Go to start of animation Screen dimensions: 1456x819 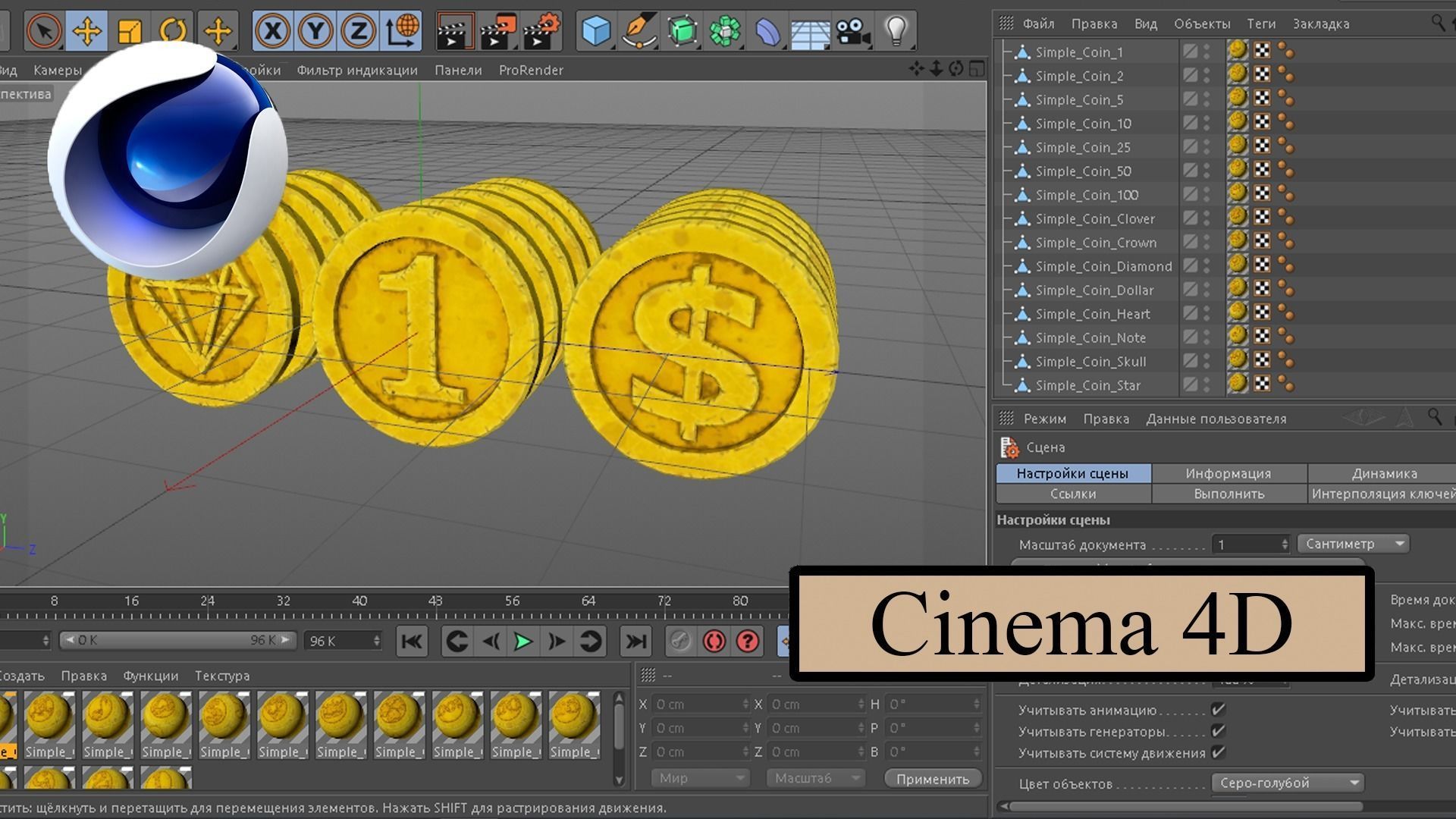412,642
